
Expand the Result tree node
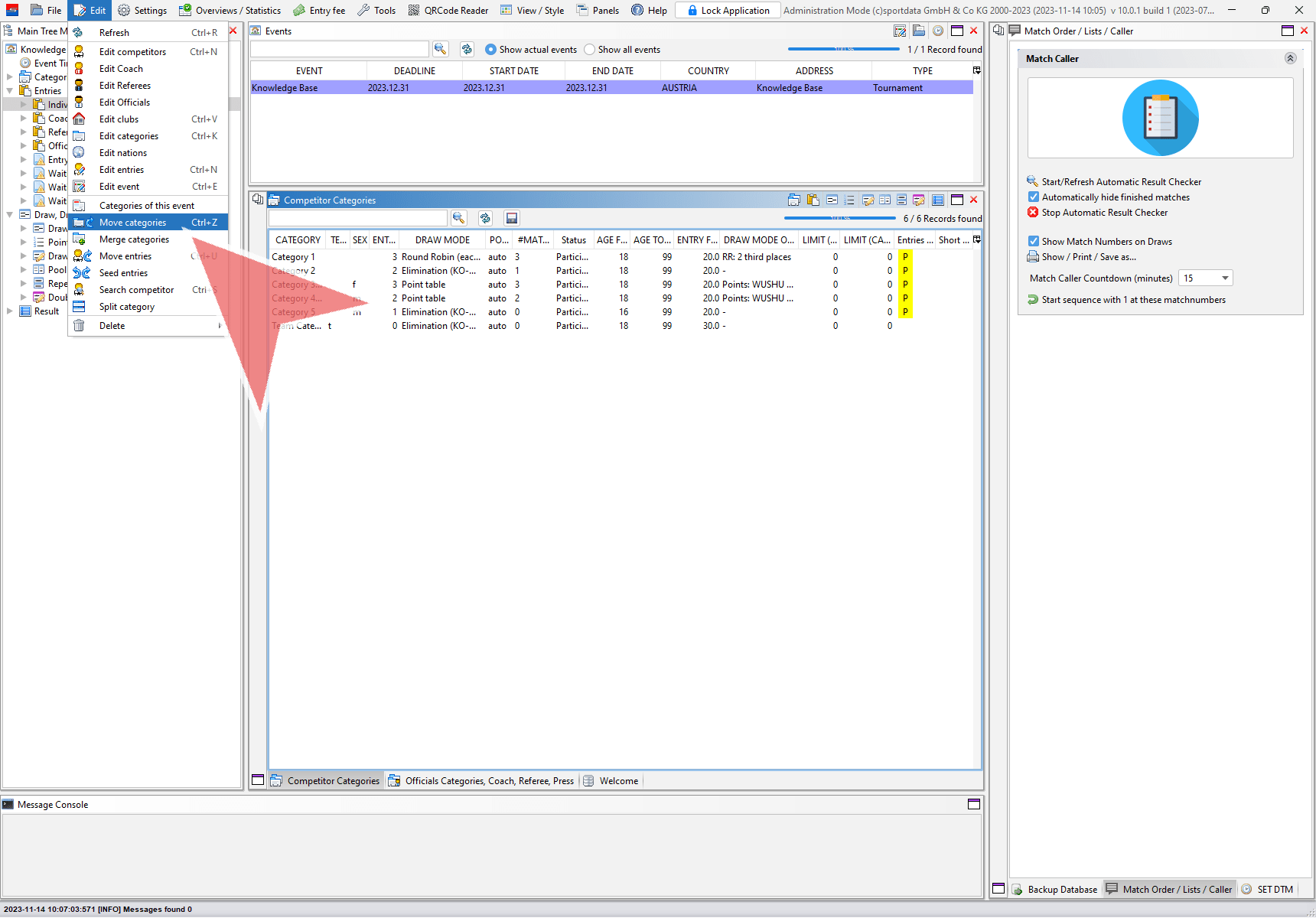point(9,311)
